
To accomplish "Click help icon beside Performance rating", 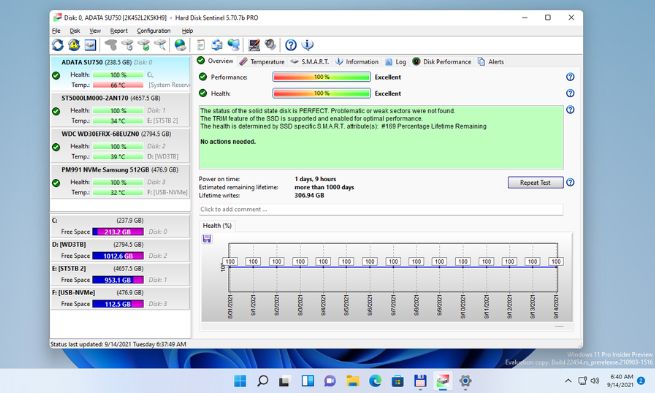I will (570, 77).
